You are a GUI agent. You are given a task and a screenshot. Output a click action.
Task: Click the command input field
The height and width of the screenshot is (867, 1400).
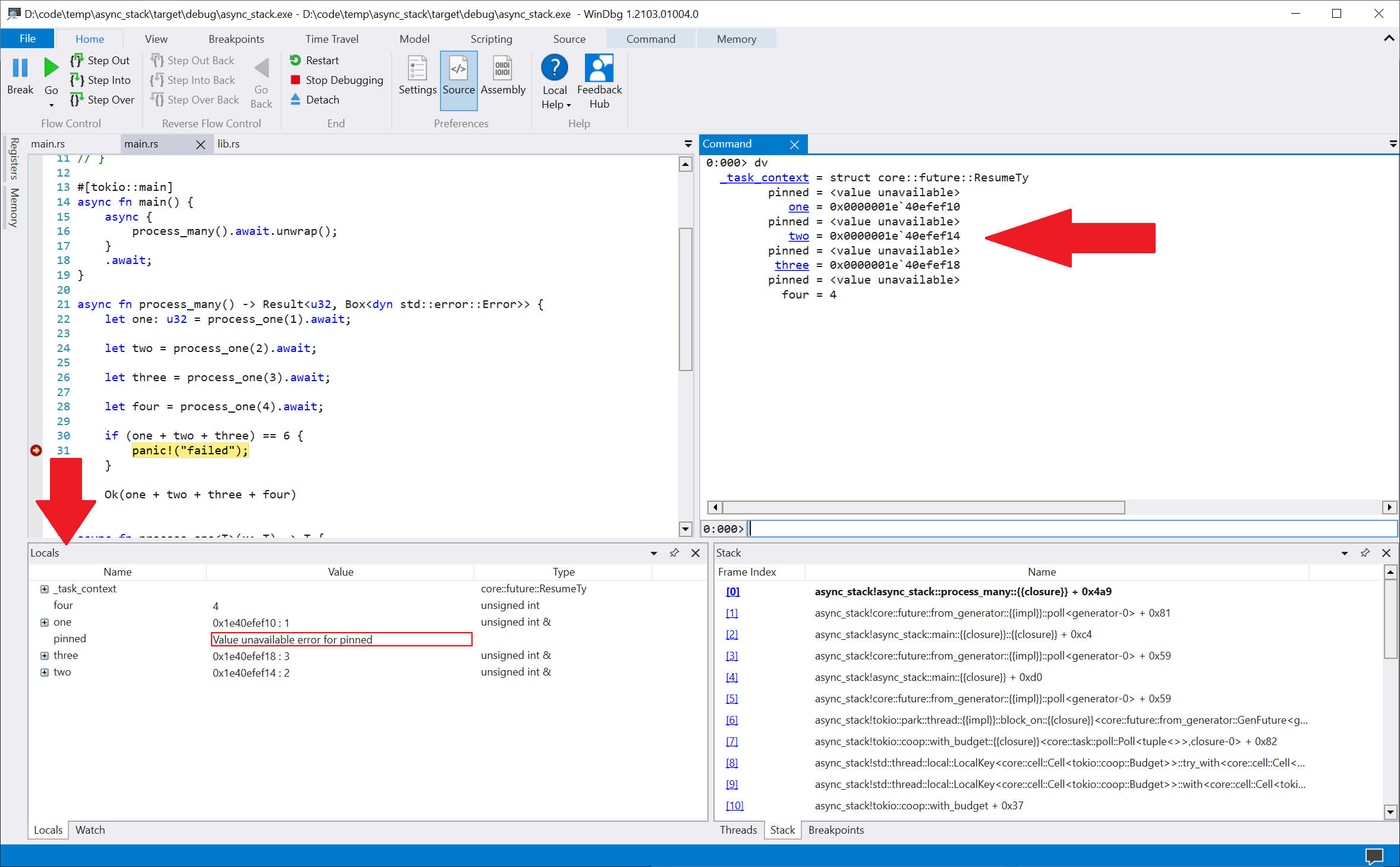coord(1073,529)
